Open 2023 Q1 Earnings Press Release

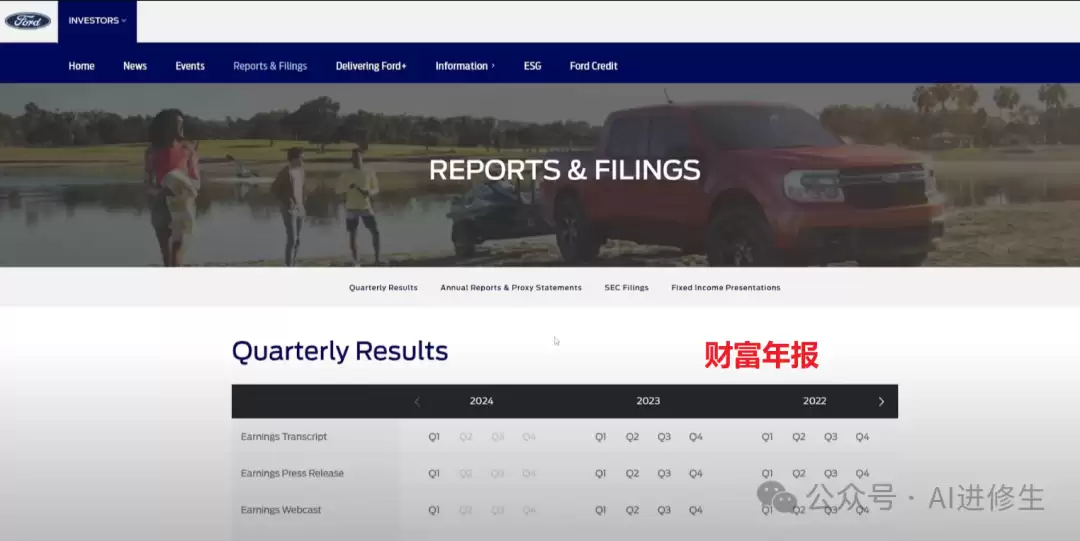point(601,473)
